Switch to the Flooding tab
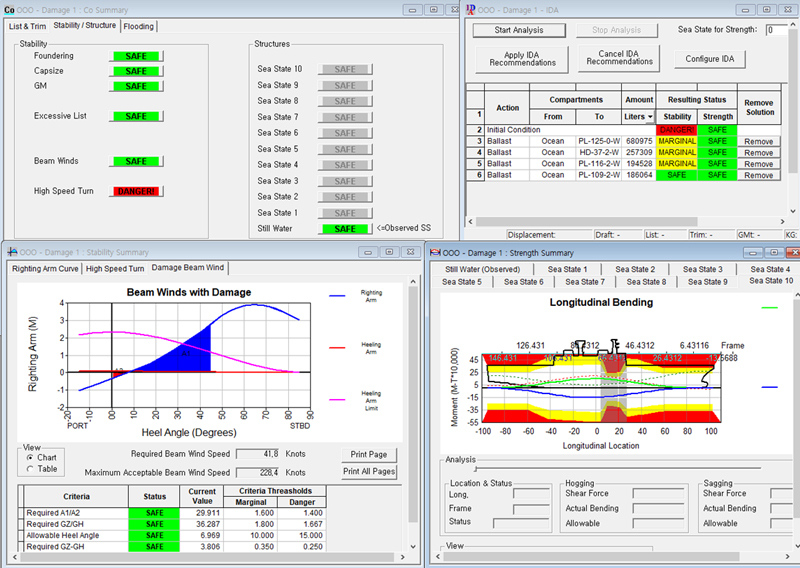The image size is (800, 568). (x=139, y=26)
